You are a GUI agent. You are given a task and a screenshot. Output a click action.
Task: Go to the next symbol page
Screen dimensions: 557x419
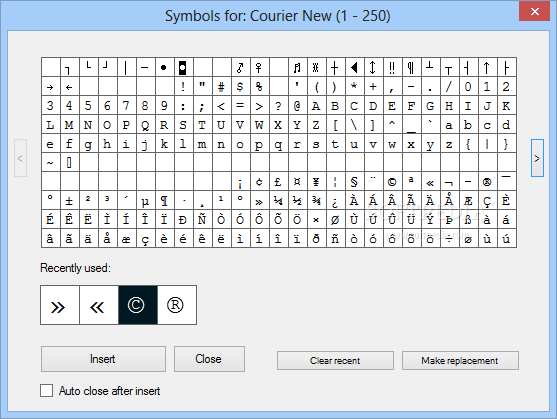pyautogui.click(x=537, y=158)
